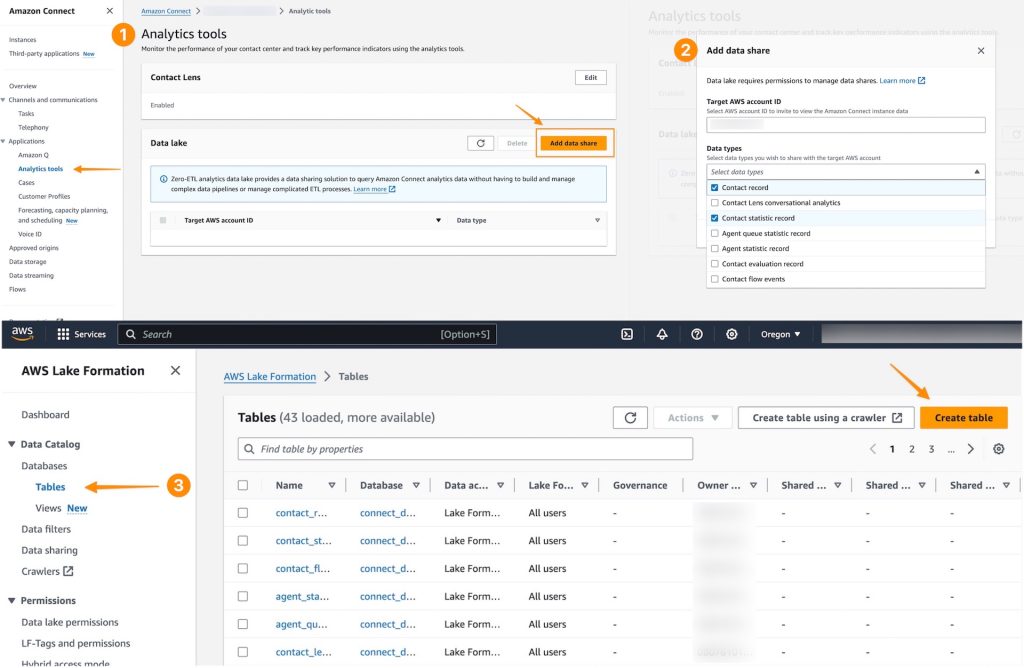Open the notifications bell icon

pyautogui.click(x=662, y=334)
